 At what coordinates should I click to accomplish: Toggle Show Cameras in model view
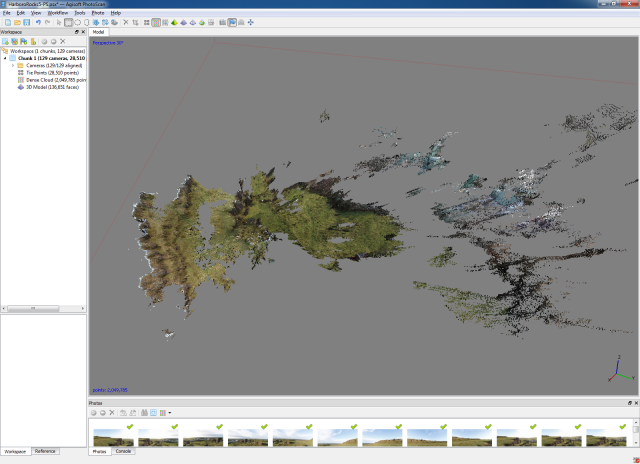pos(222,22)
